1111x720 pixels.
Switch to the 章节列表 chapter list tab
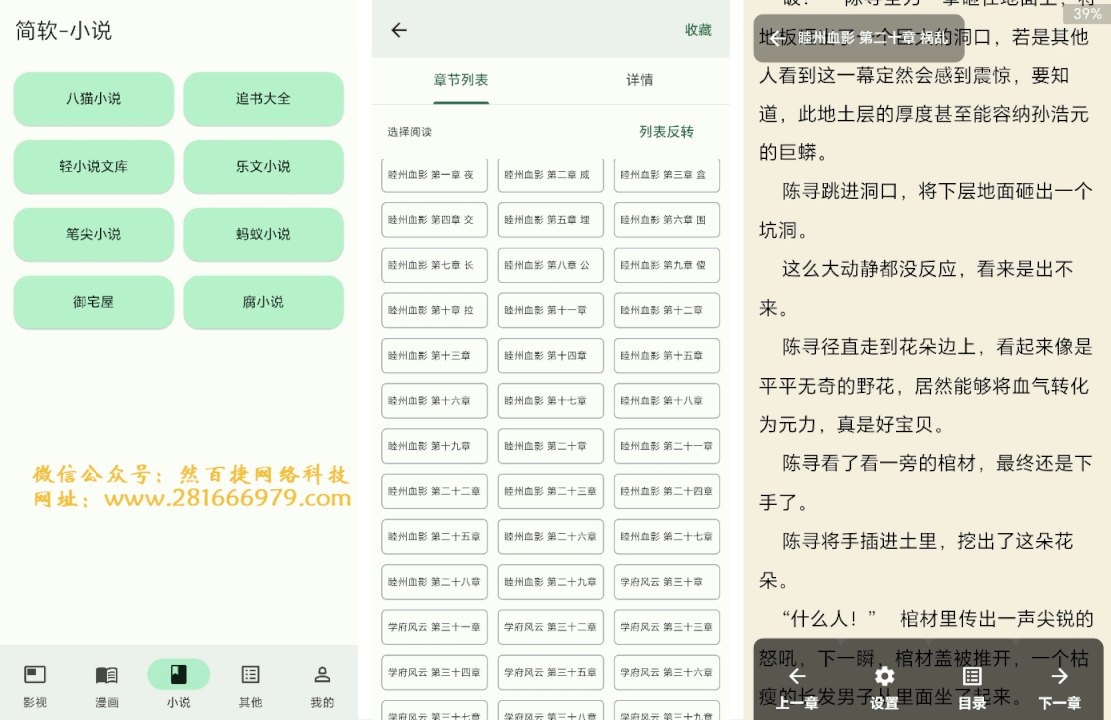[x=460, y=78]
